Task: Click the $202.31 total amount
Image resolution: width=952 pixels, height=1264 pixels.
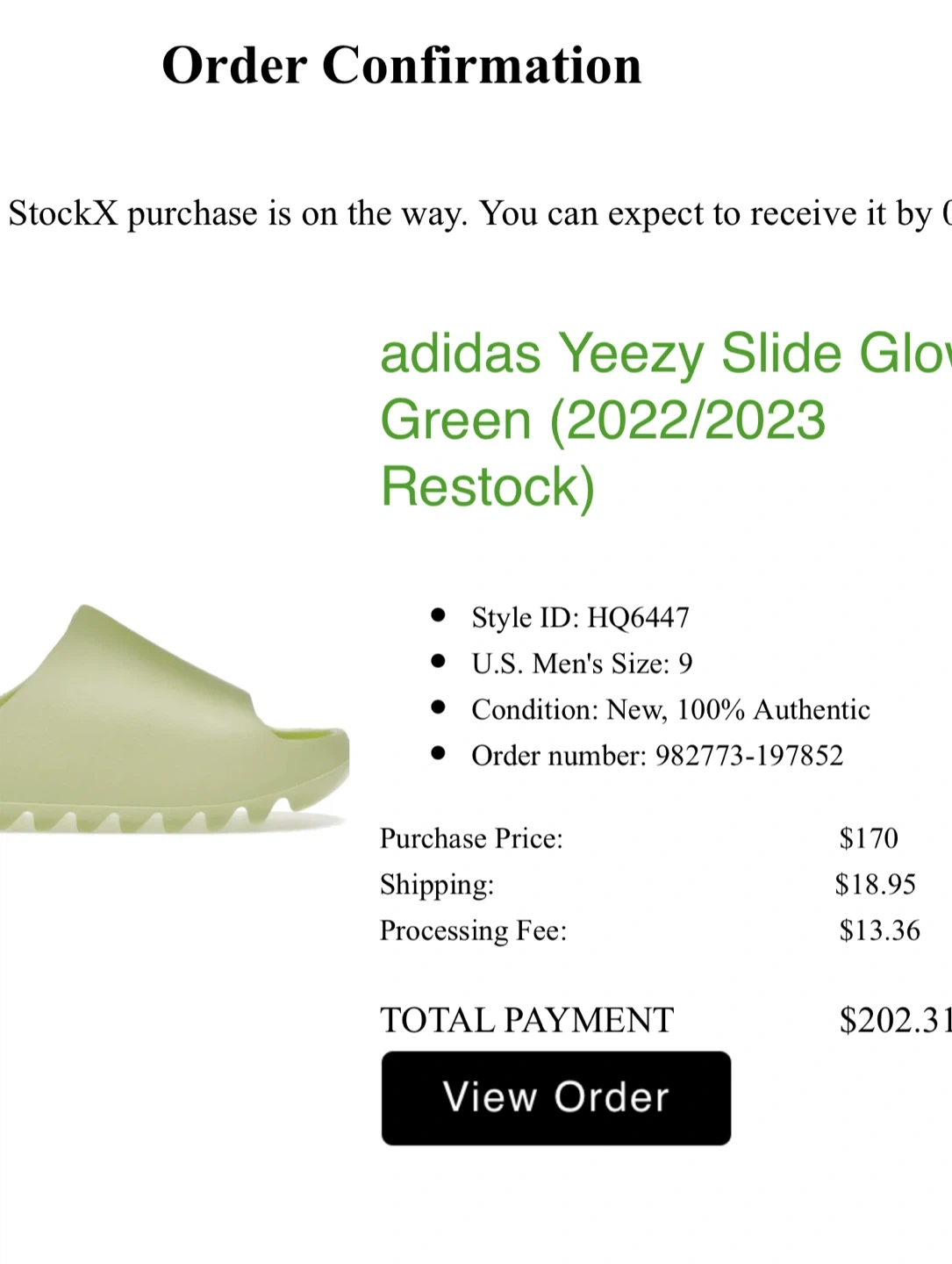Action: click(895, 1020)
